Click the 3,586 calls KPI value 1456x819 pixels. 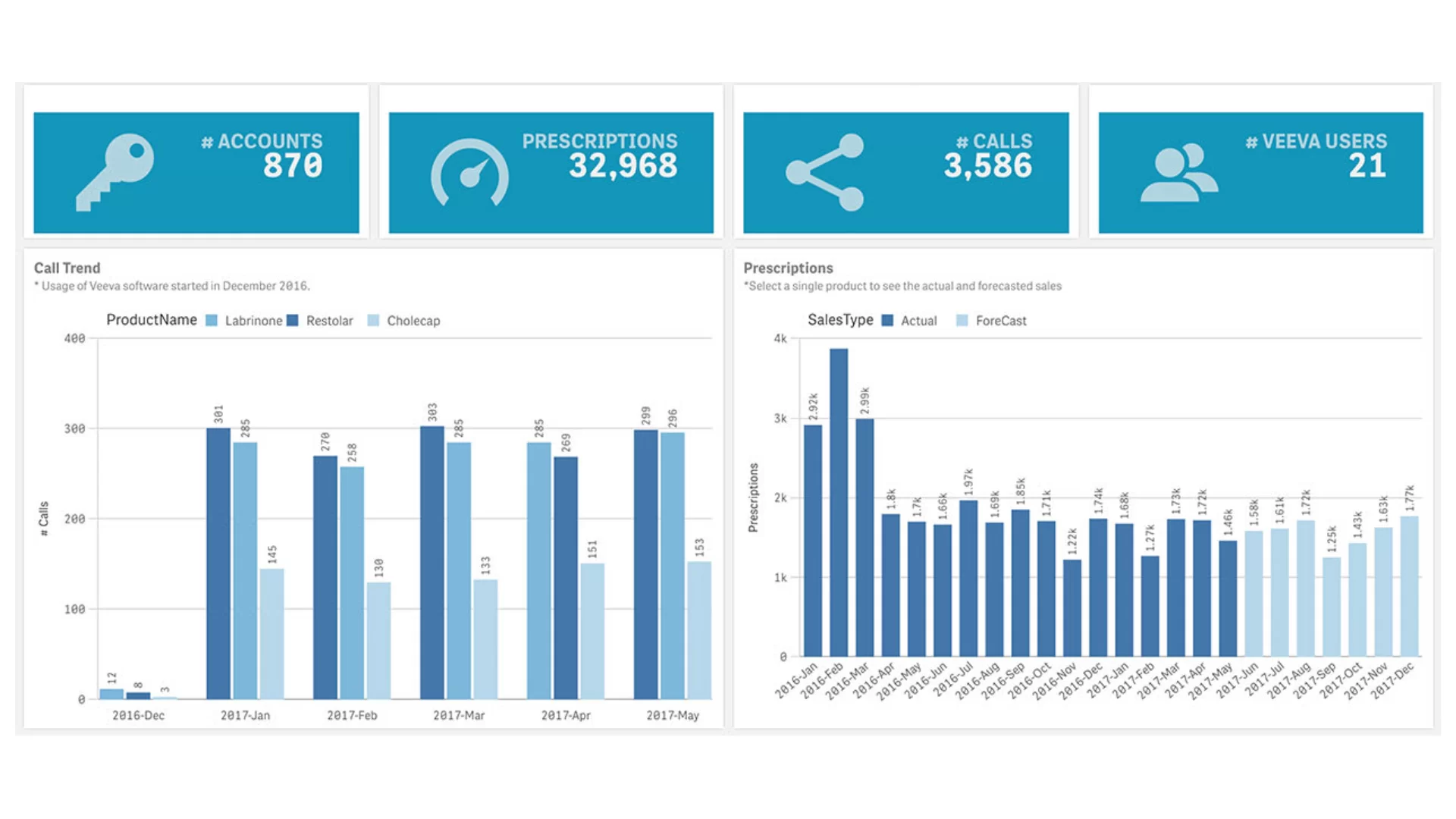(987, 165)
